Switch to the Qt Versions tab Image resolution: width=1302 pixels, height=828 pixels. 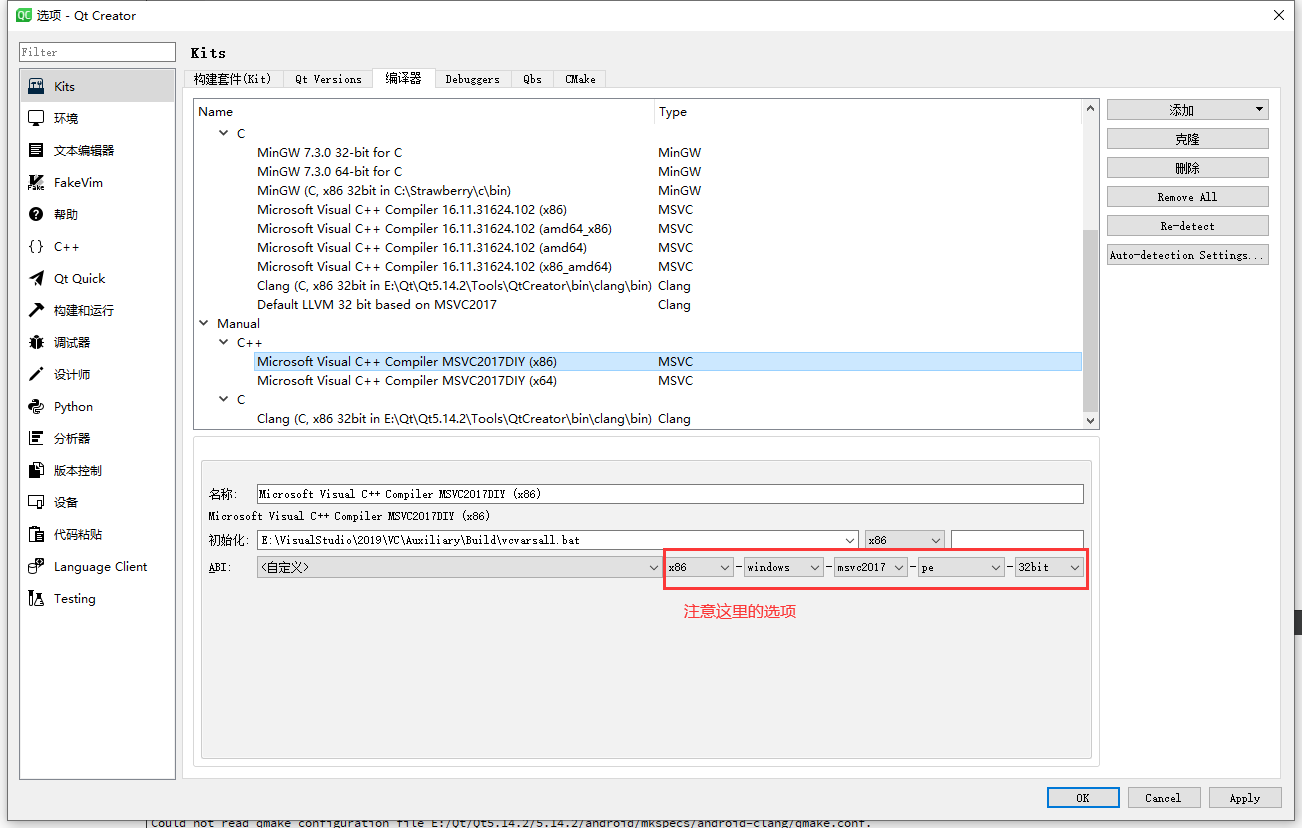coord(328,79)
